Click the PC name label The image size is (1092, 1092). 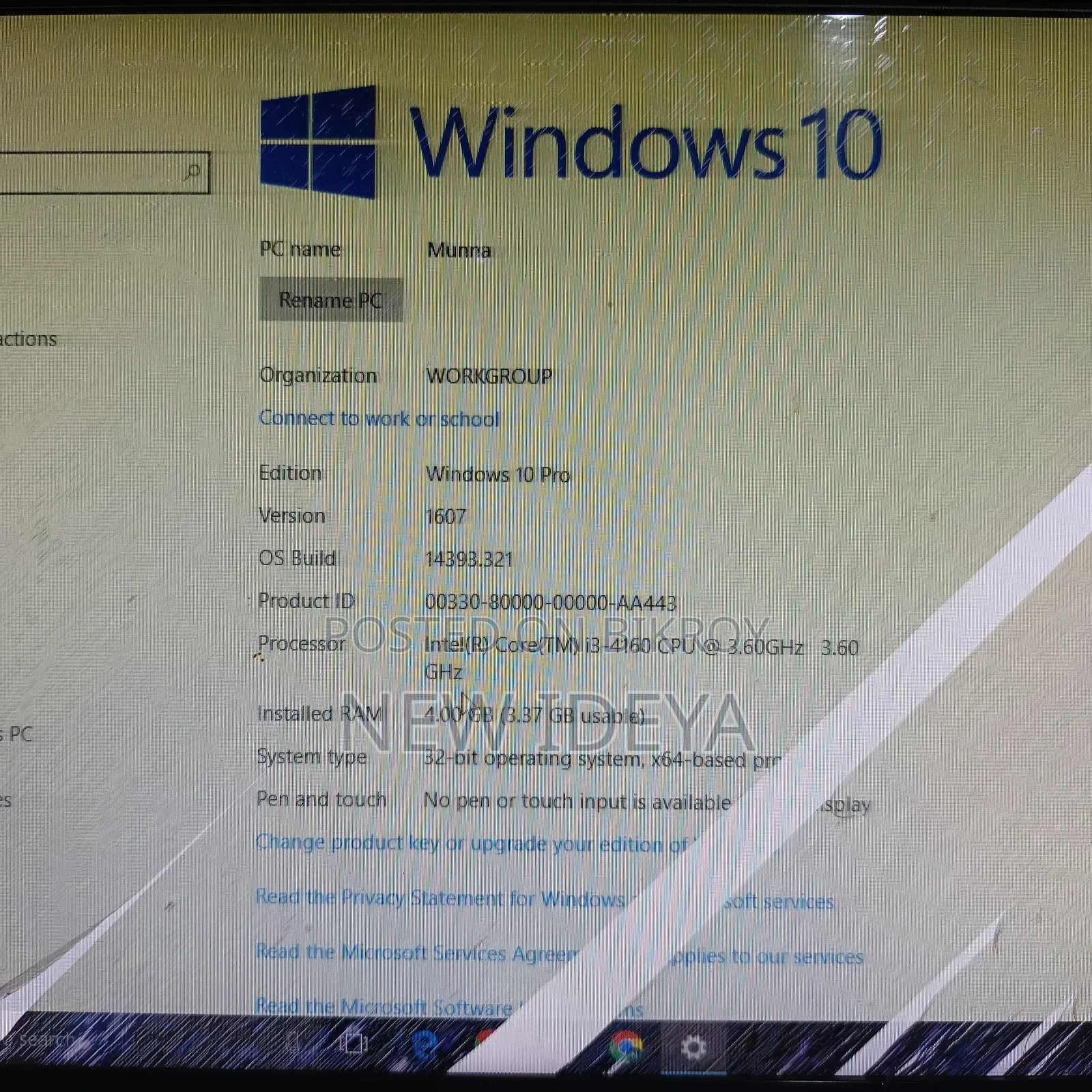[300, 249]
